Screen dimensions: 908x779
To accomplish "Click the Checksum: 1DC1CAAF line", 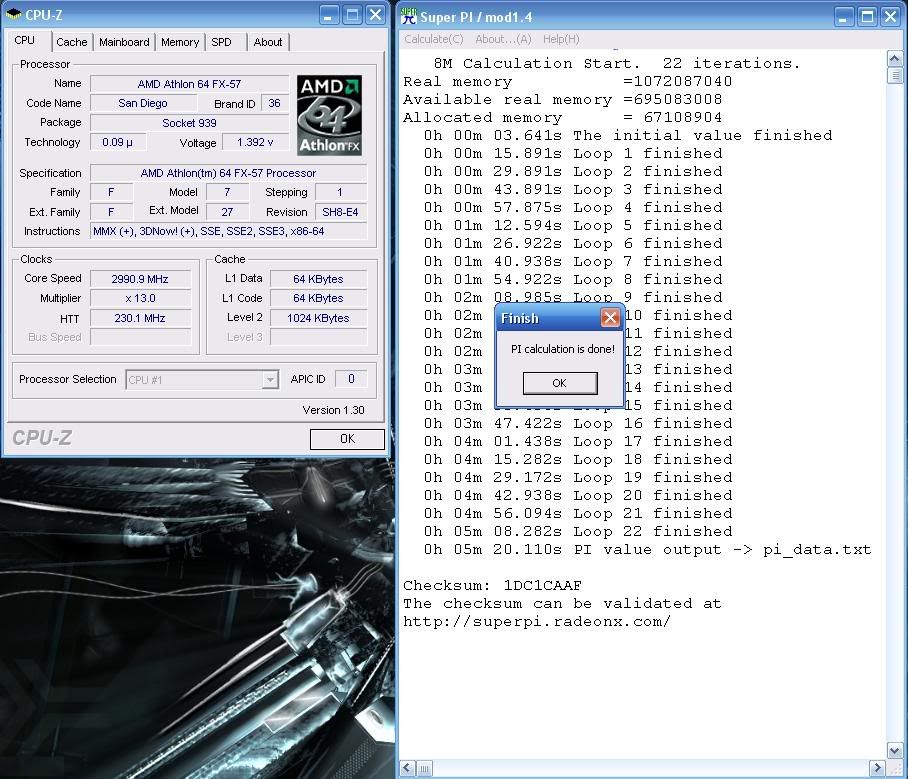I will coord(492,586).
